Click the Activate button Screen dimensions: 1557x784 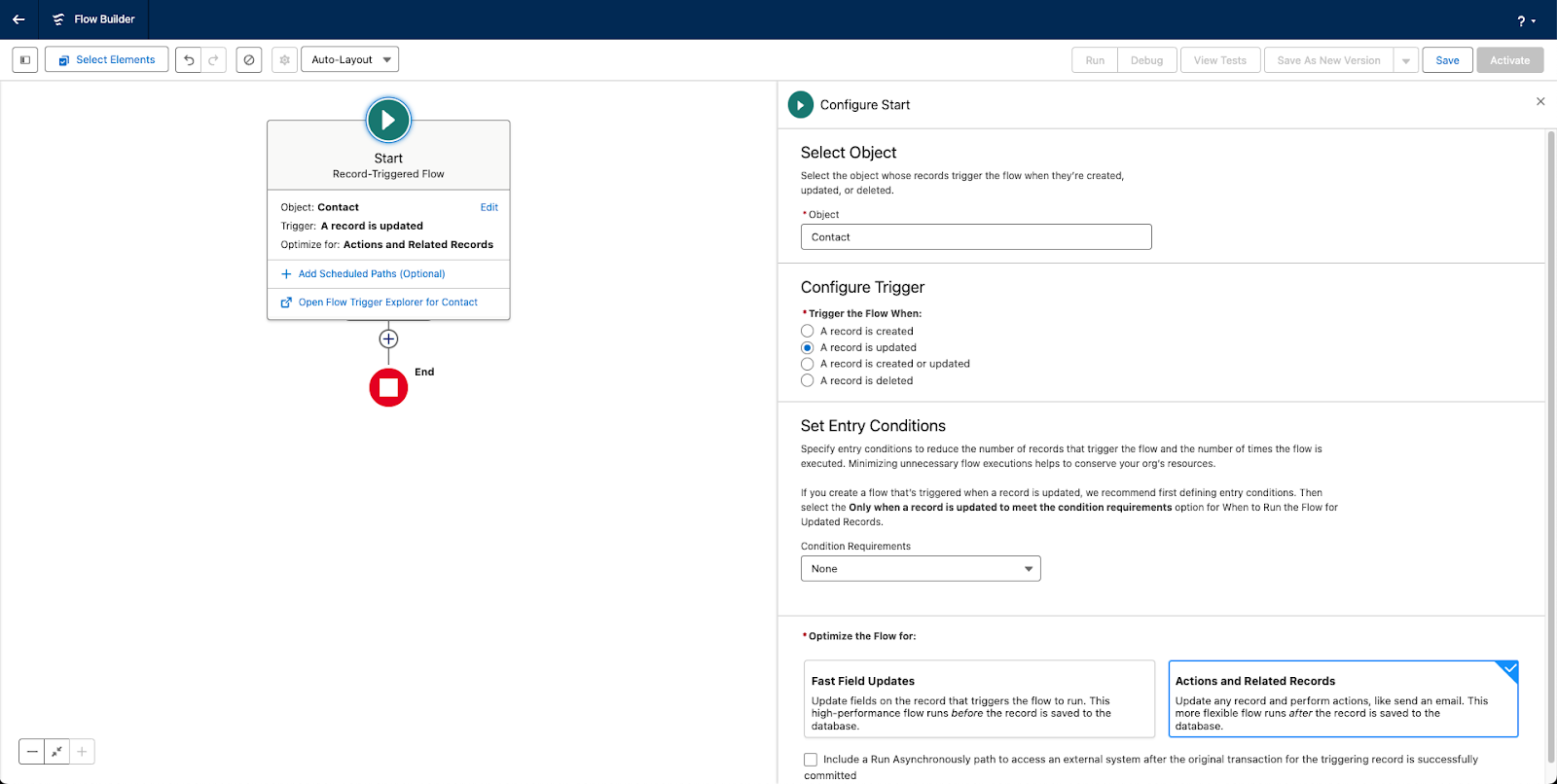click(1509, 60)
